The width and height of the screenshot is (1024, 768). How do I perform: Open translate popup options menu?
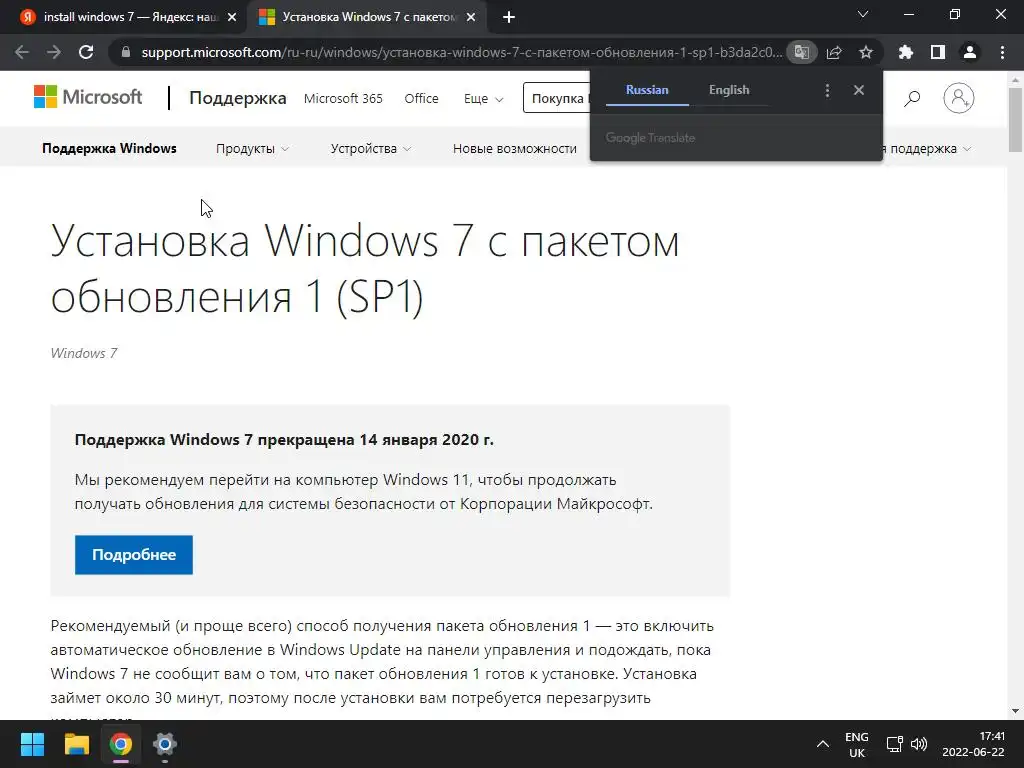(827, 91)
